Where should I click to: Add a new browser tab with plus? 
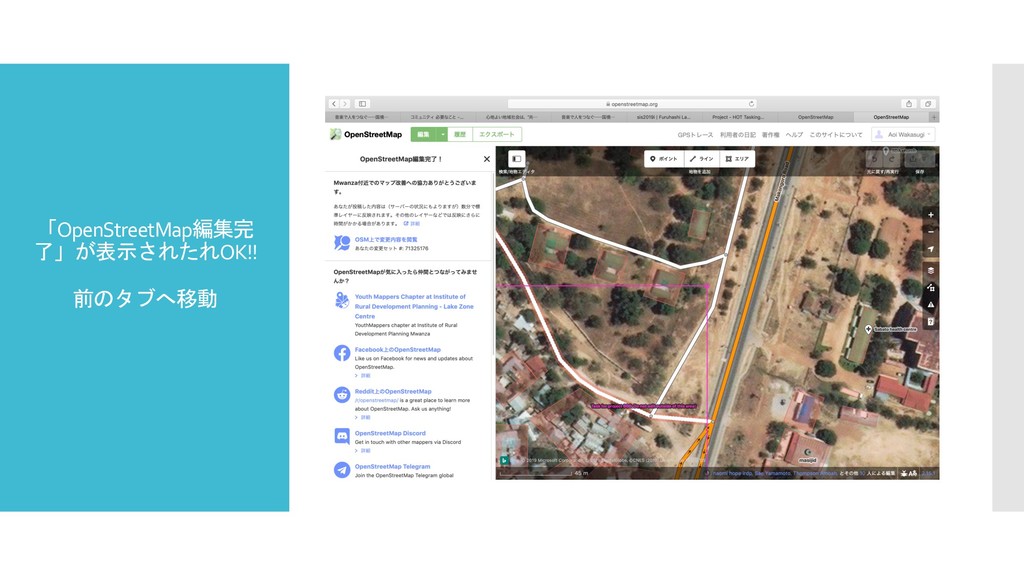[934, 117]
